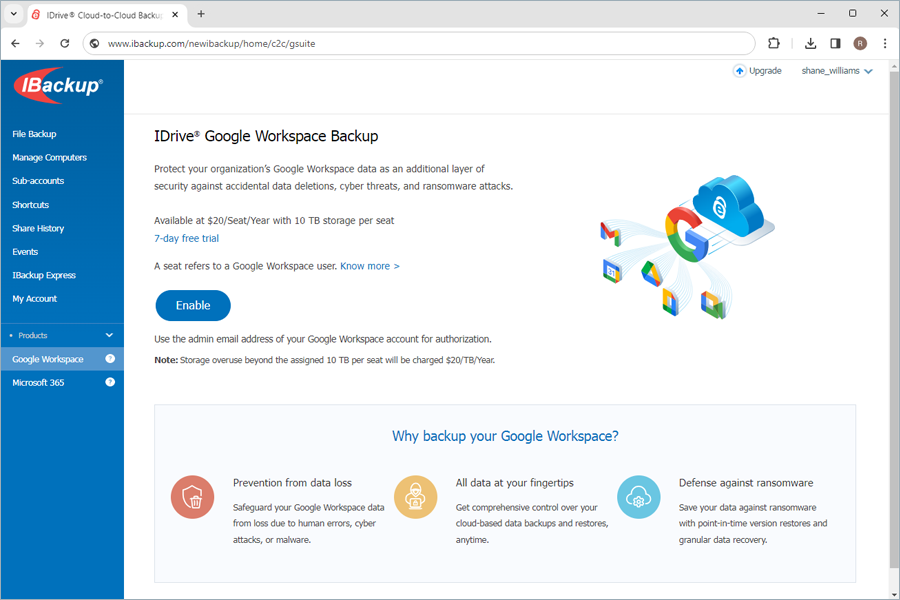Select Google Workspace product in sidebar

[62, 359]
